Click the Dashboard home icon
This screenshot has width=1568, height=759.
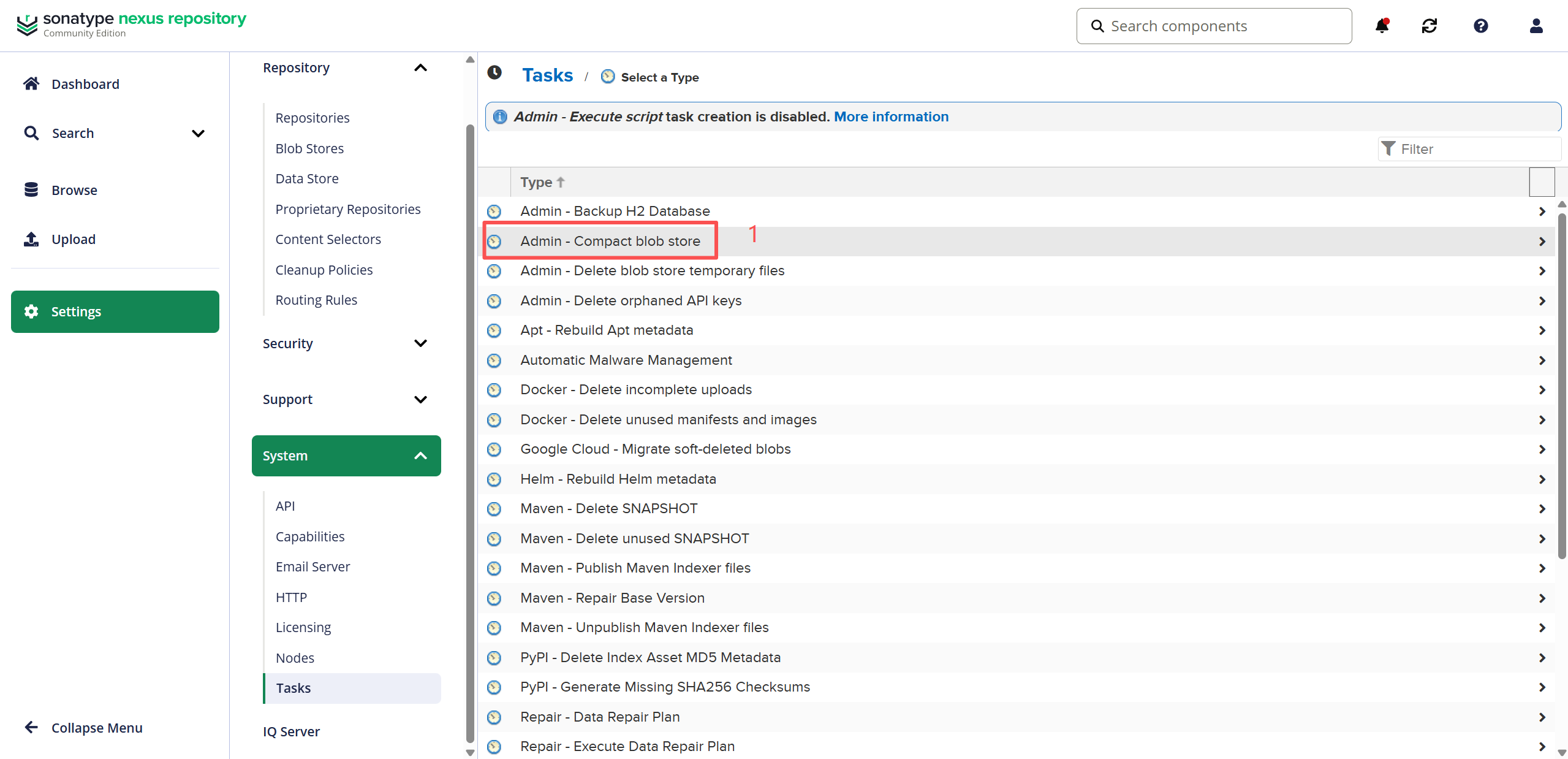coord(31,83)
